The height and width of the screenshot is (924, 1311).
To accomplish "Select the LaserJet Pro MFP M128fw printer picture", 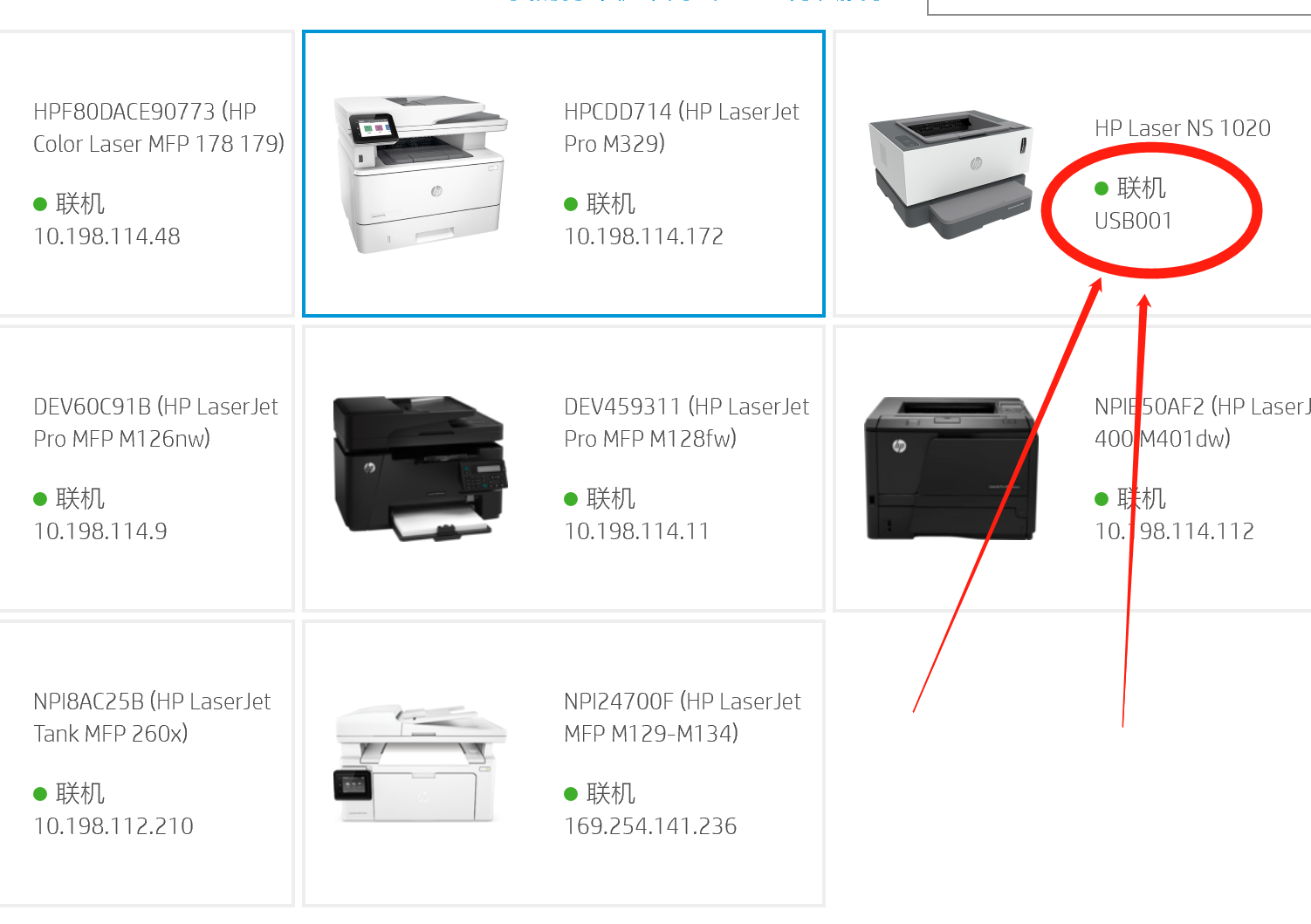I will click(x=420, y=469).
